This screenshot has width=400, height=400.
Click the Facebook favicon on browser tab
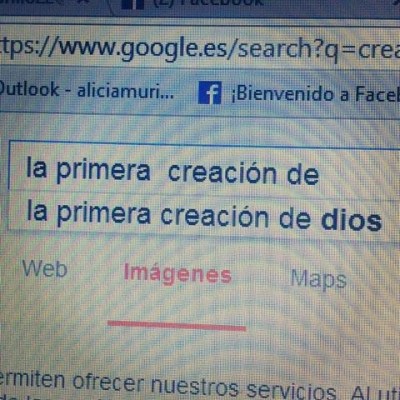click(x=133, y=4)
